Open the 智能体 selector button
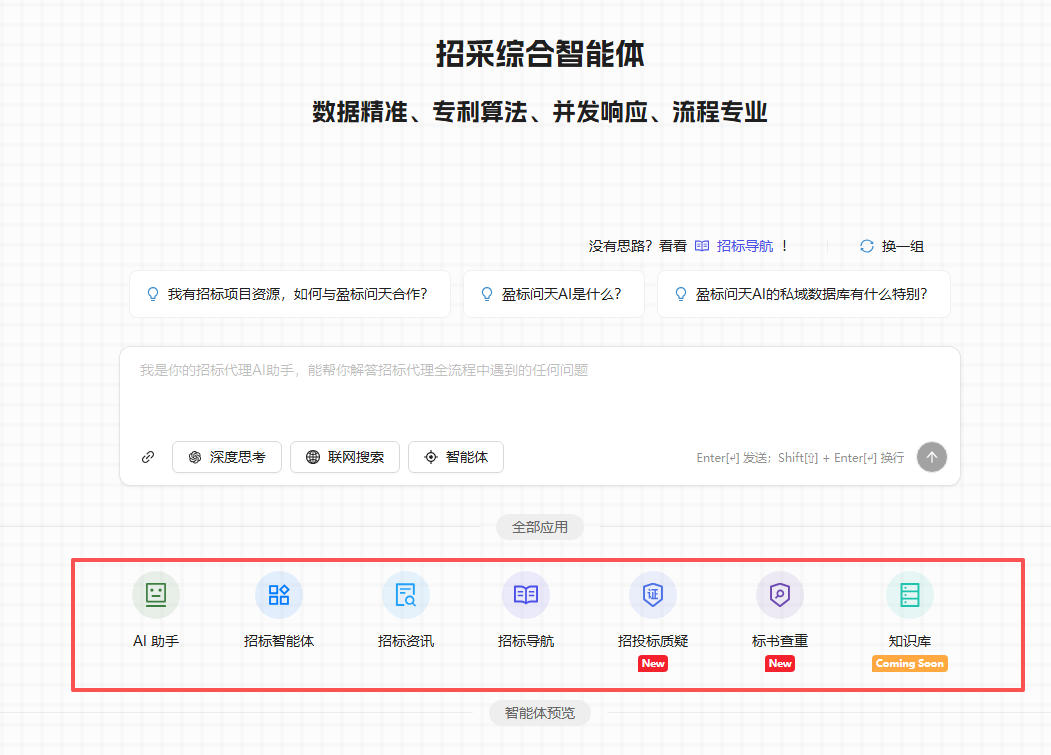This screenshot has height=755, width=1051. pos(456,457)
